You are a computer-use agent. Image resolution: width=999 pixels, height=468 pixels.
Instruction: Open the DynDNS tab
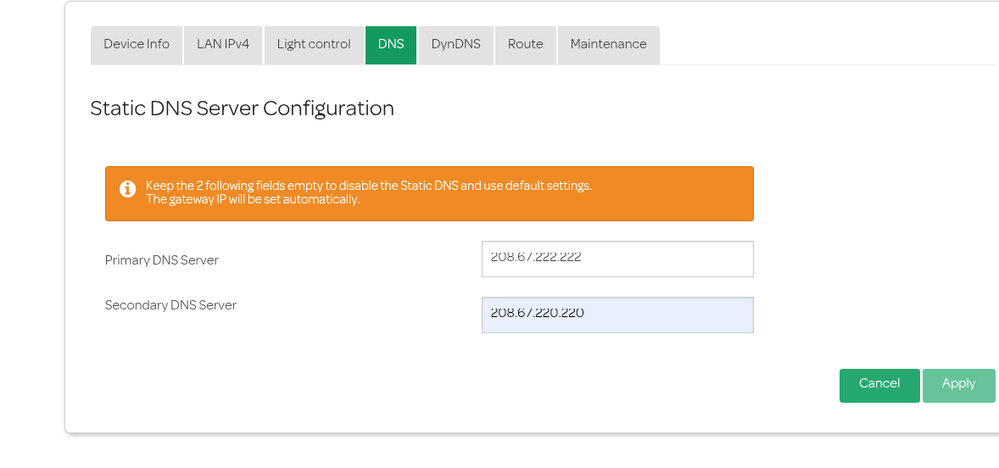tap(456, 45)
